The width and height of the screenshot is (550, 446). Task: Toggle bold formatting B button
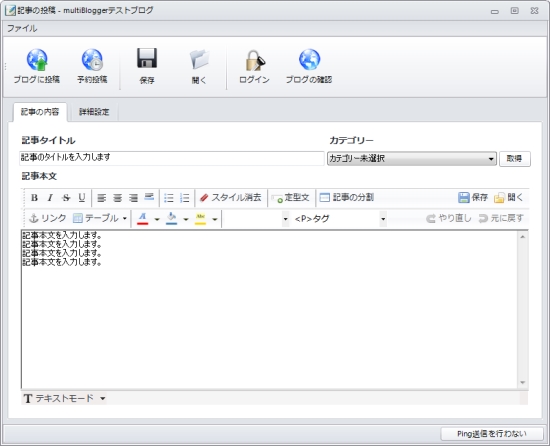[34, 197]
